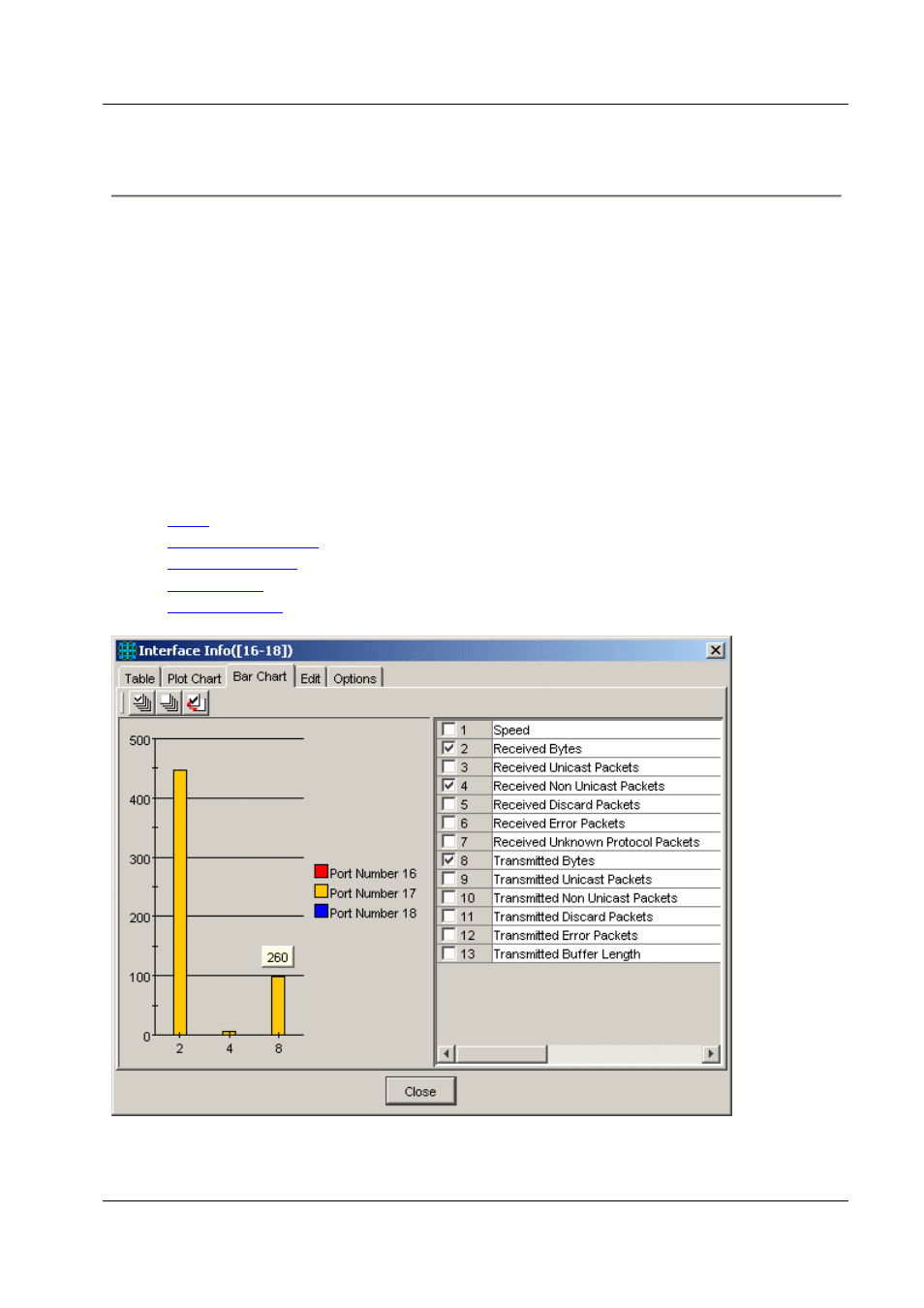Viewport: 924px width, 1308px height.
Task: Open the Edit tab
Action: (x=310, y=678)
